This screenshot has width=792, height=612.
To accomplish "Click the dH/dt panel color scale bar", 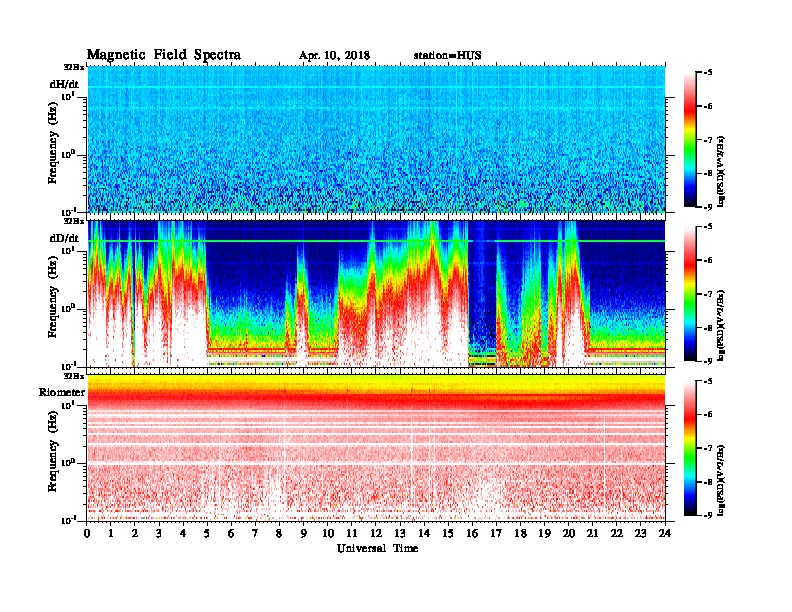I will point(690,140).
